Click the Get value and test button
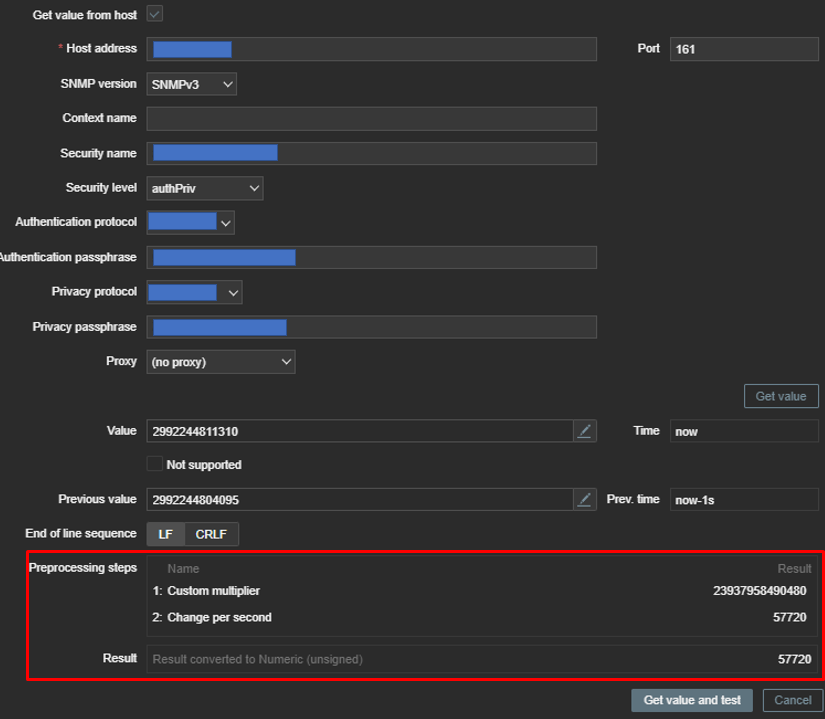This screenshot has width=825, height=719. coord(691,700)
